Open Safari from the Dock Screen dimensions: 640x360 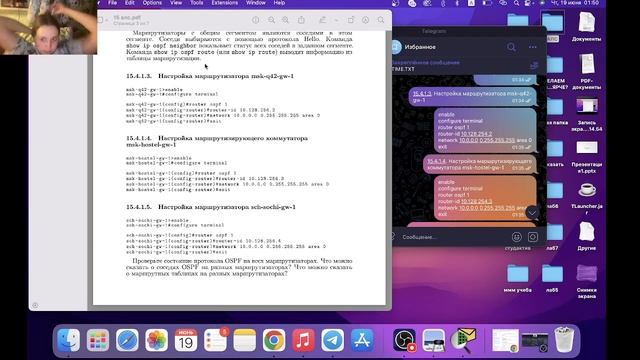click(x=127, y=340)
